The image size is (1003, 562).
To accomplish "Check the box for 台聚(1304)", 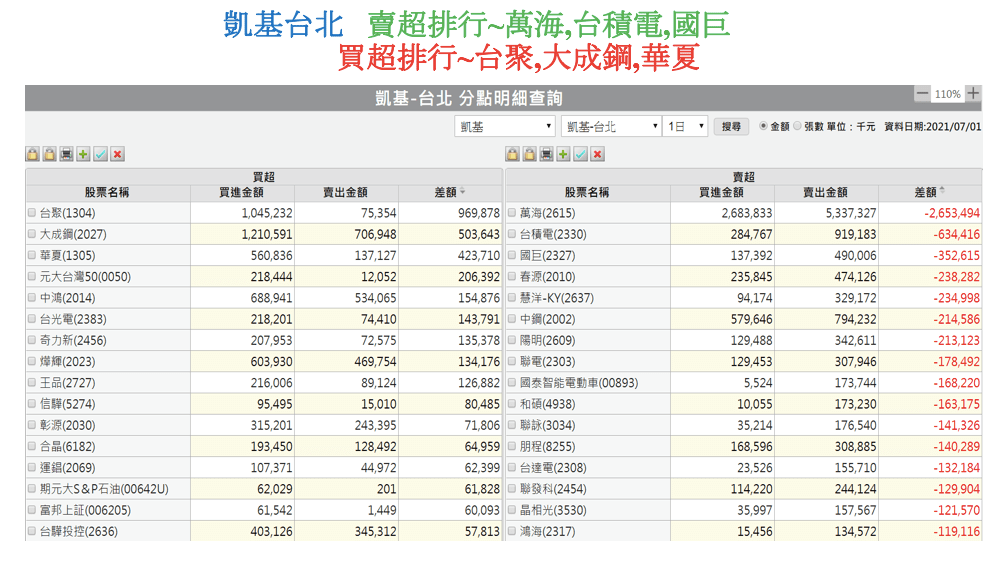I will [x=32, y=213].
